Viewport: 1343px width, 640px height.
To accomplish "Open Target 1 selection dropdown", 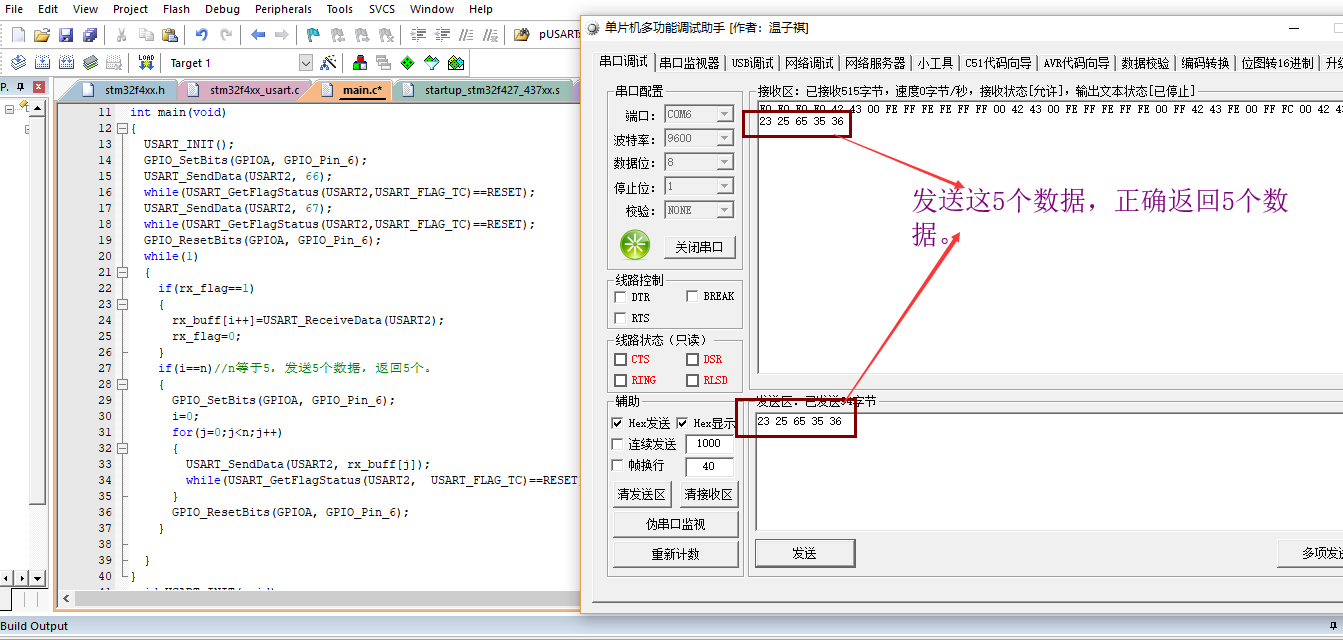I will 305,63.
